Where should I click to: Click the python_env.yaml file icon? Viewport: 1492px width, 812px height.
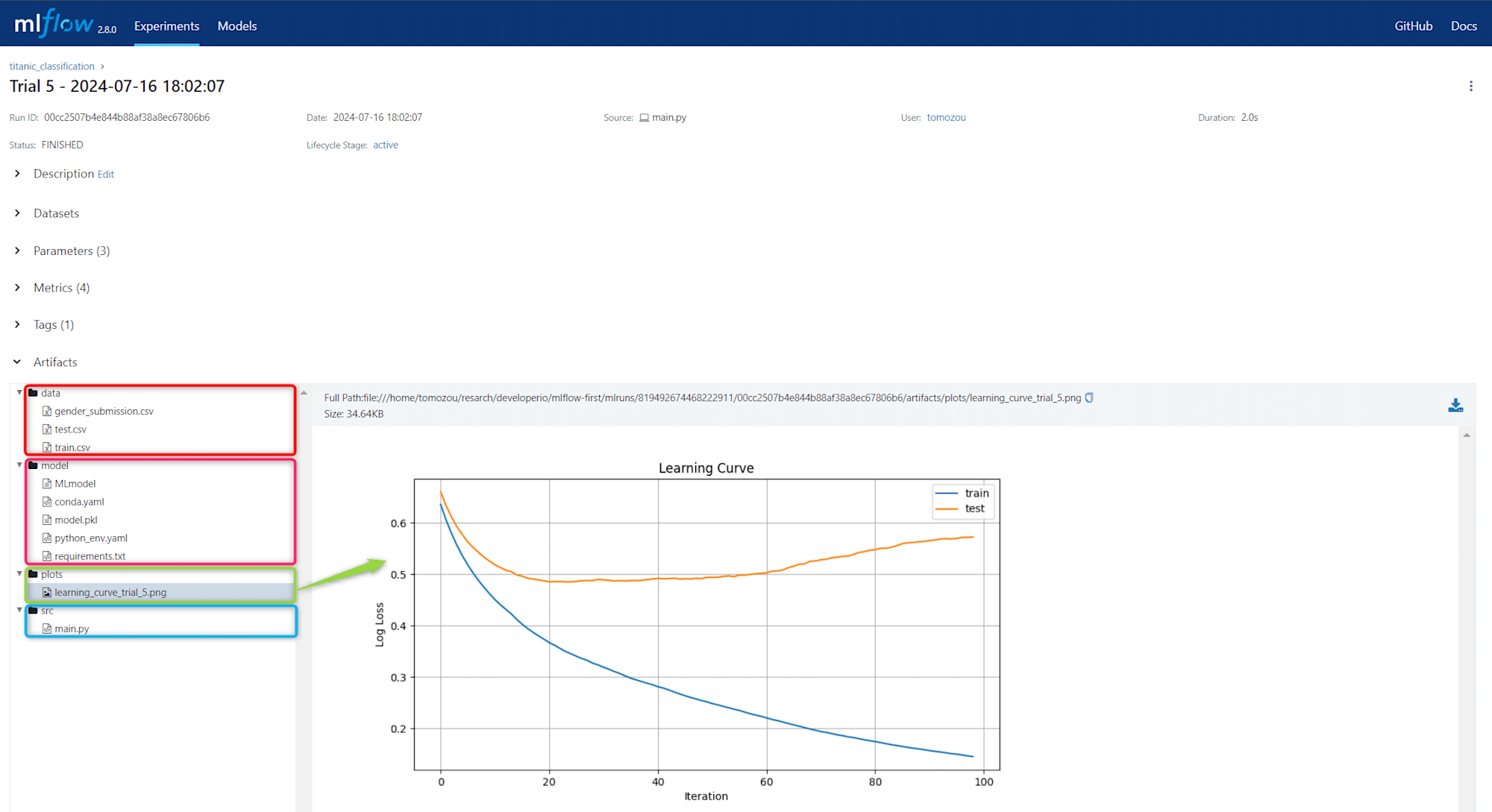tap(47, 538)
